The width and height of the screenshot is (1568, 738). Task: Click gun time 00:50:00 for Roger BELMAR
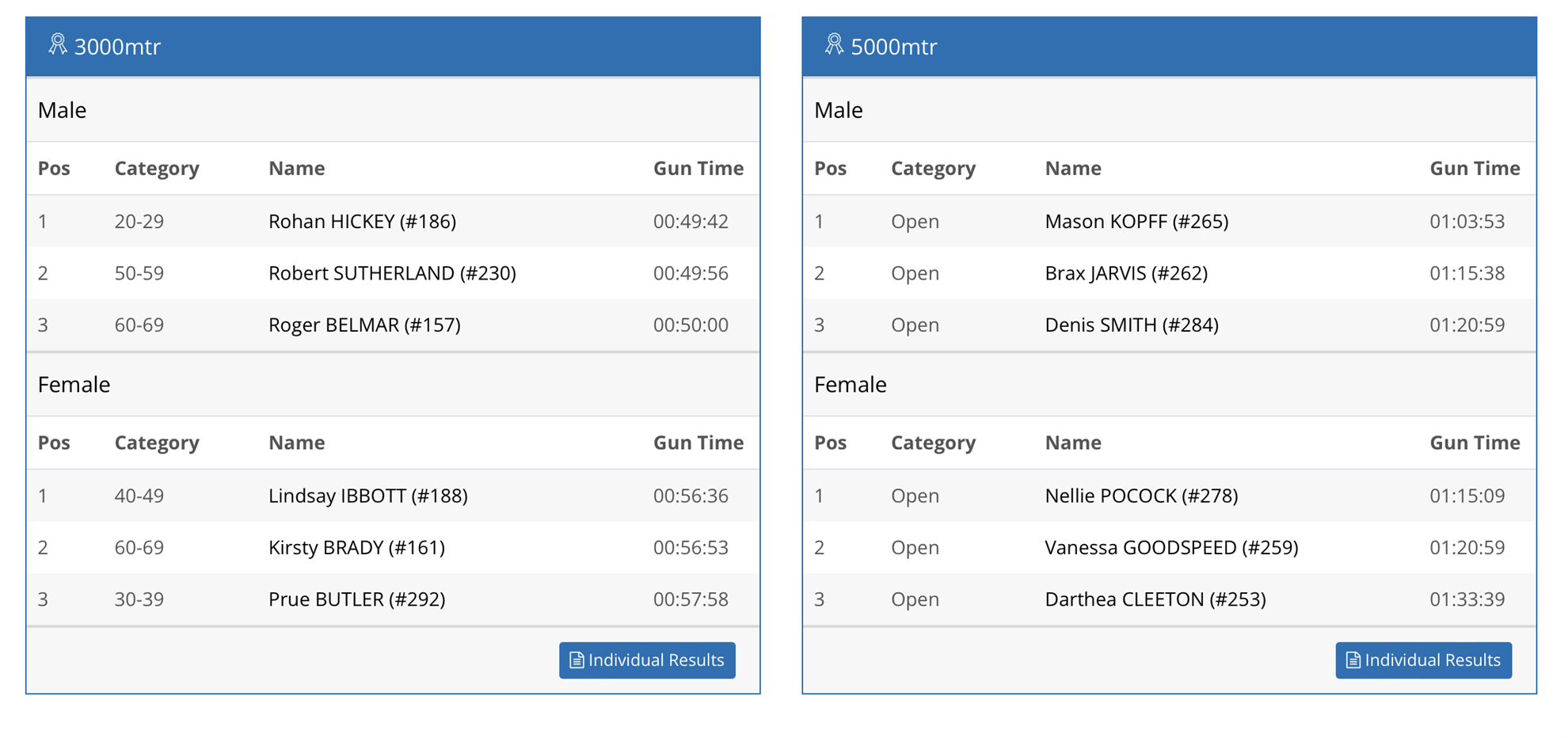click(691, 325)
